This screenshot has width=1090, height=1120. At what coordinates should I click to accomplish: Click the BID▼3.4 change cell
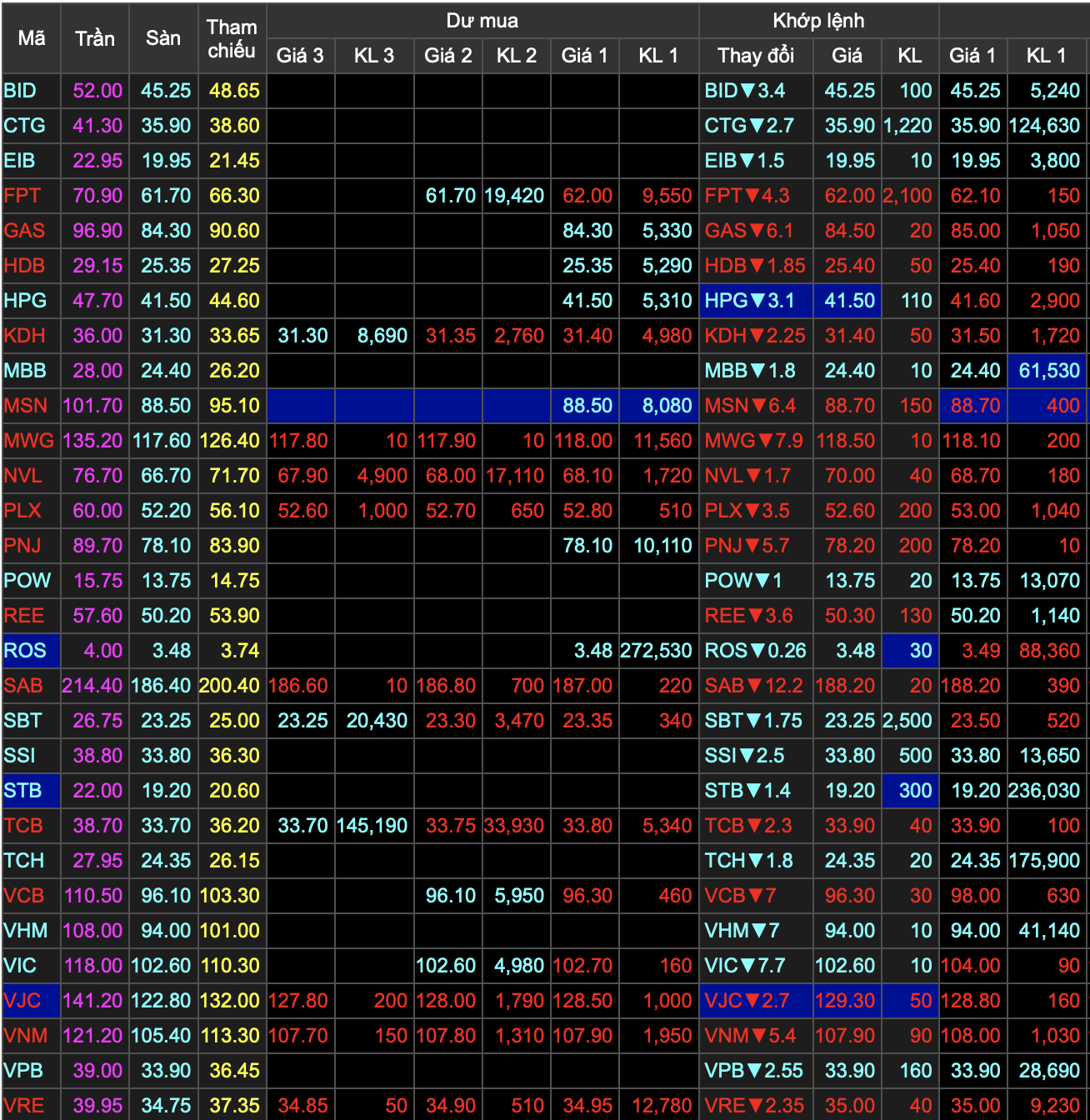pyautogui.click(x=756, y=91)
